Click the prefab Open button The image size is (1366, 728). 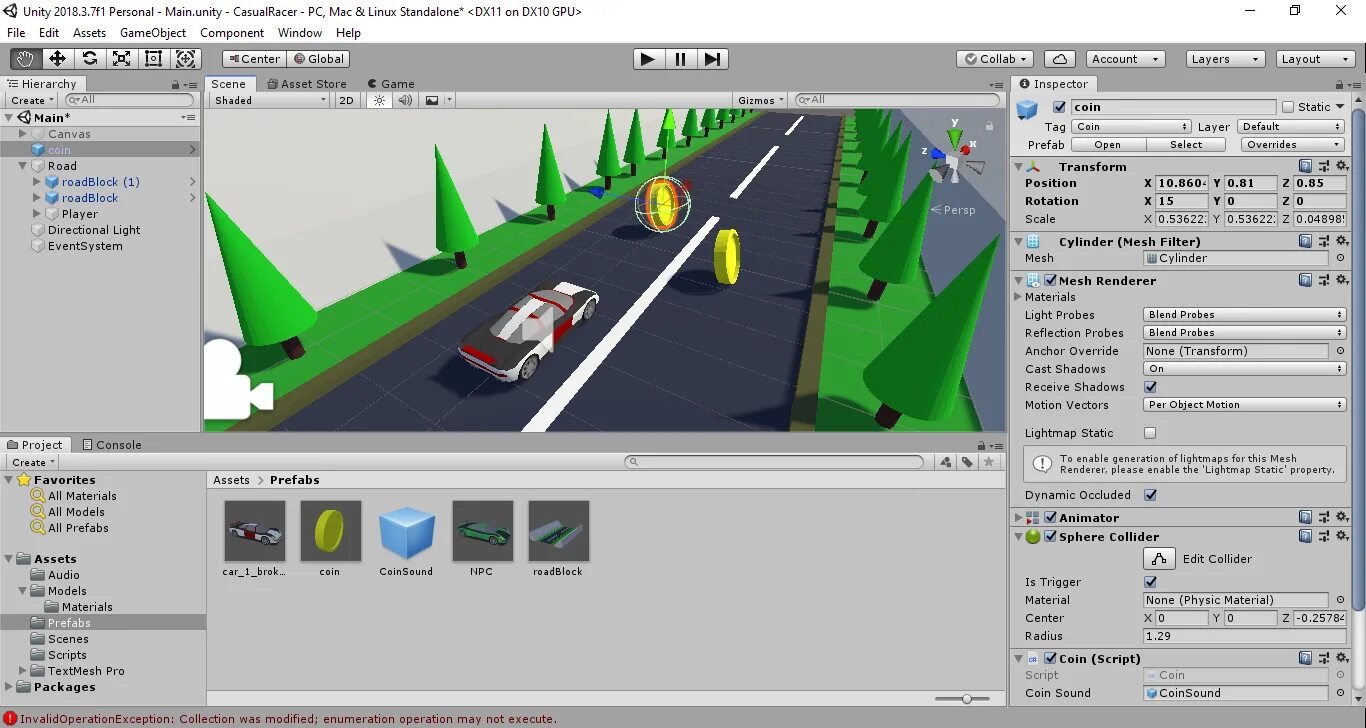pos(1107,145)
